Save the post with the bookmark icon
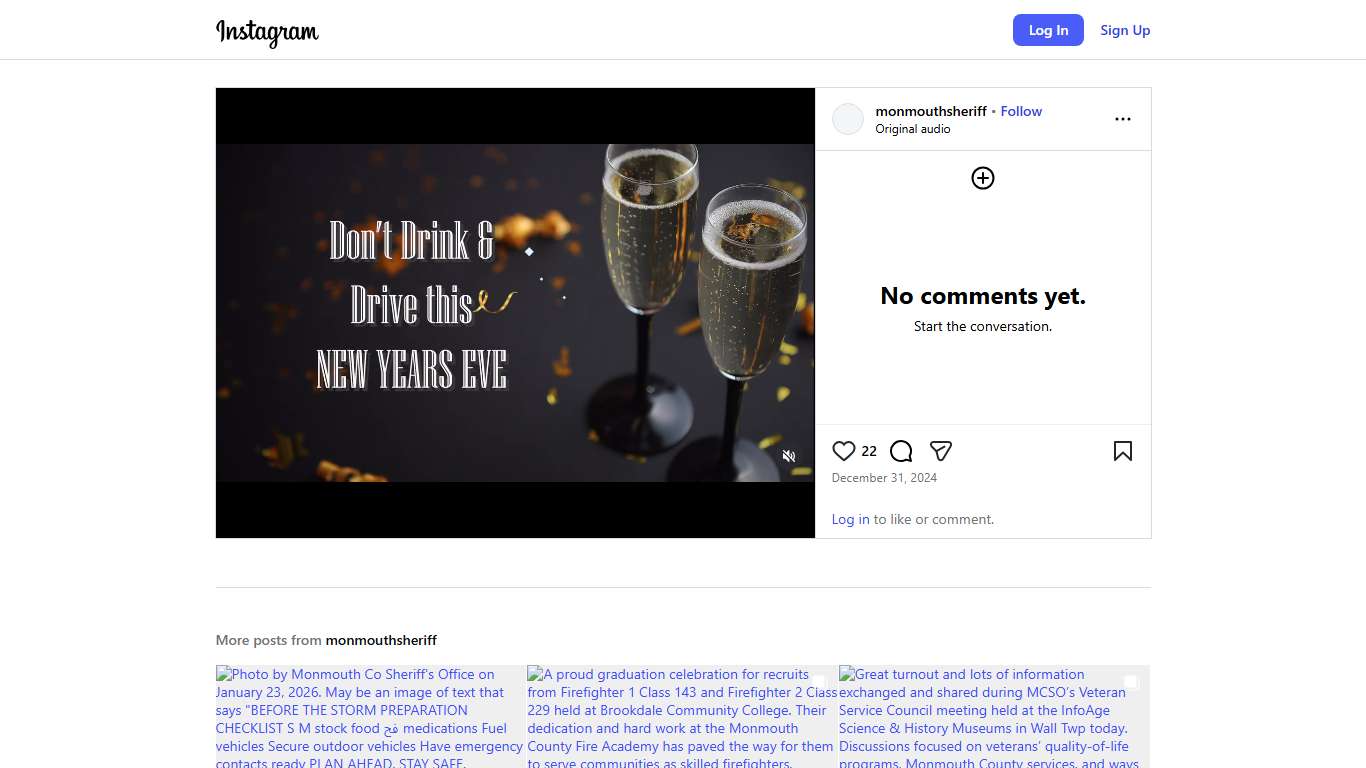The width and height of the screenshot is (1366, 768). [1122, 451]
